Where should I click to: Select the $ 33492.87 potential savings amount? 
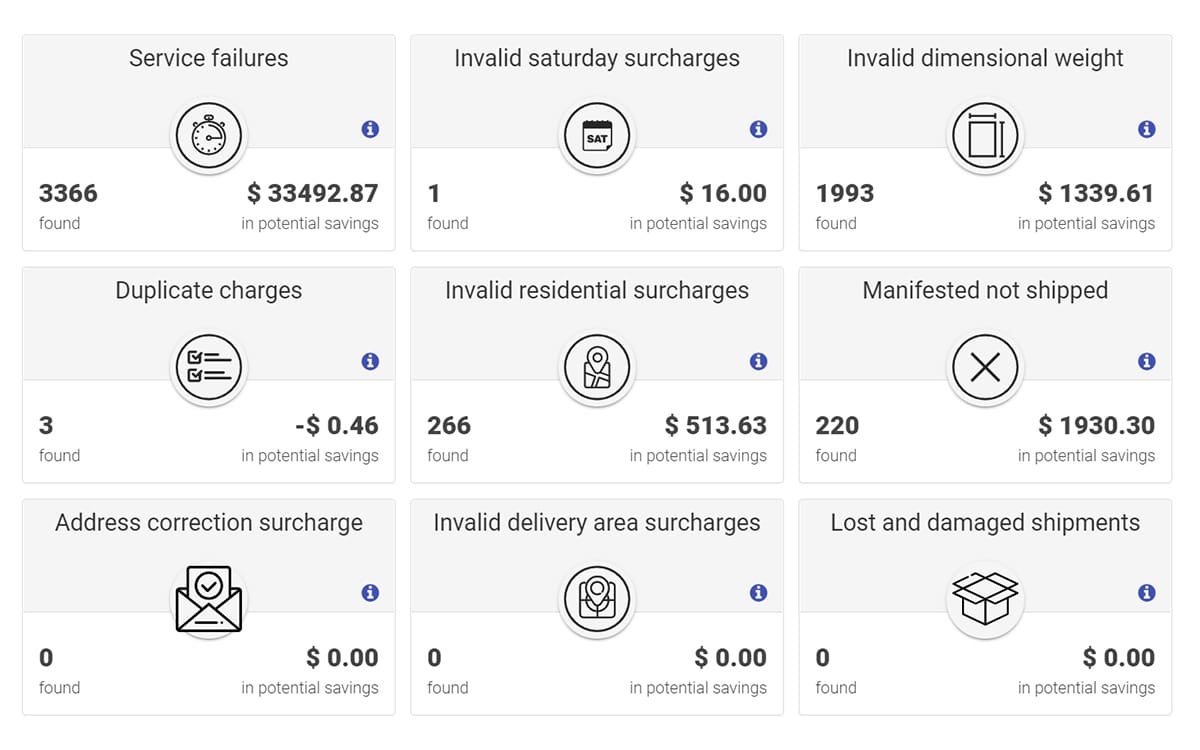tap(313, 193)
